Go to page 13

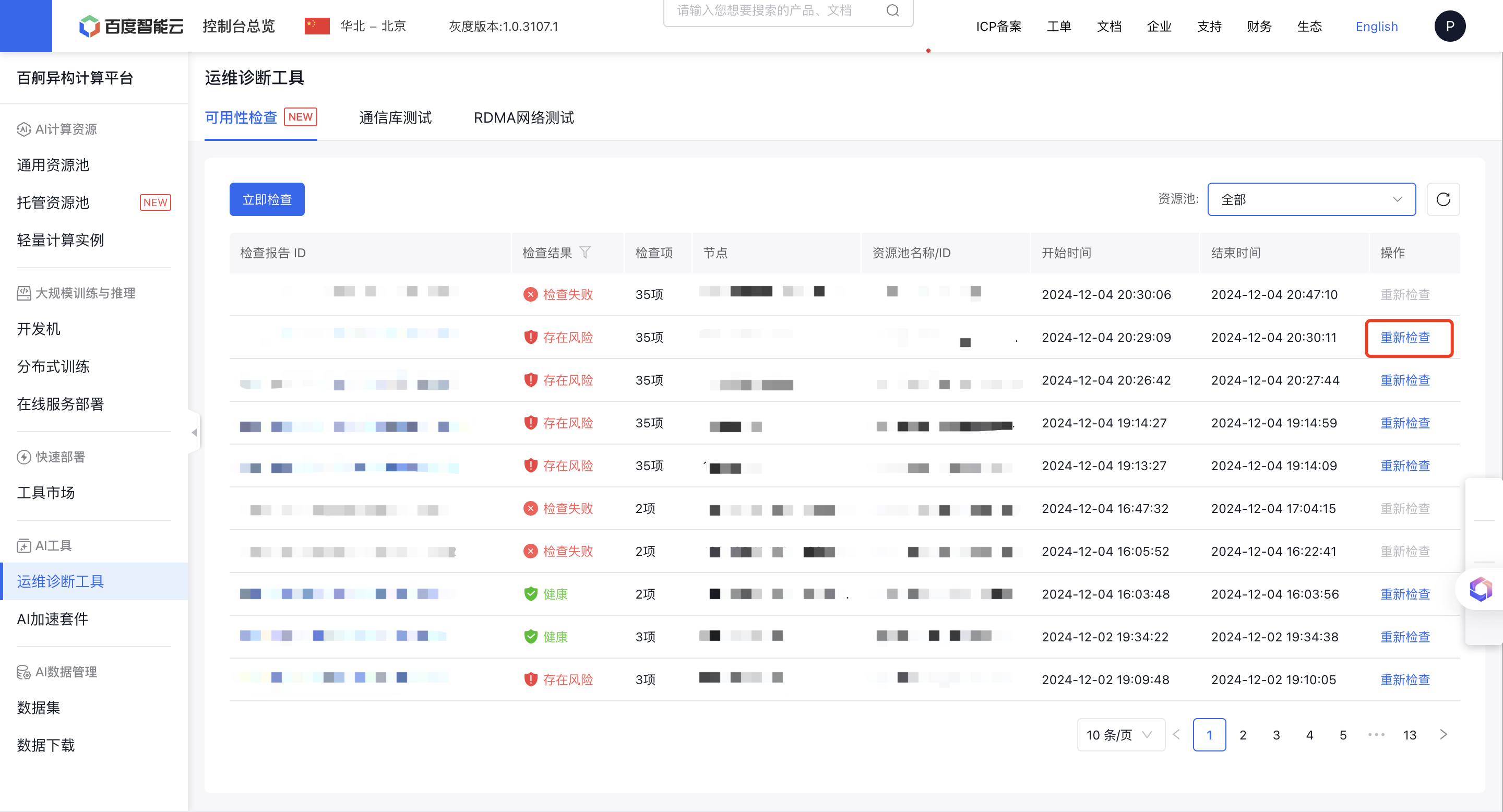[1410, 734]
